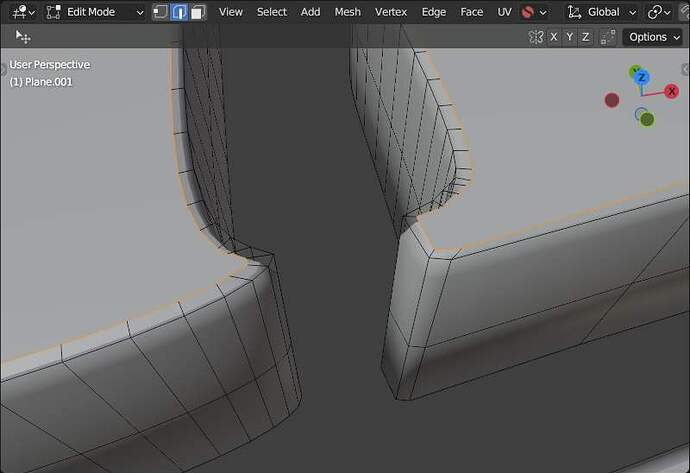This screenshot has width=690, height=473.
Task: Click the transform orientation axes icon
Action: coord(574,12)
